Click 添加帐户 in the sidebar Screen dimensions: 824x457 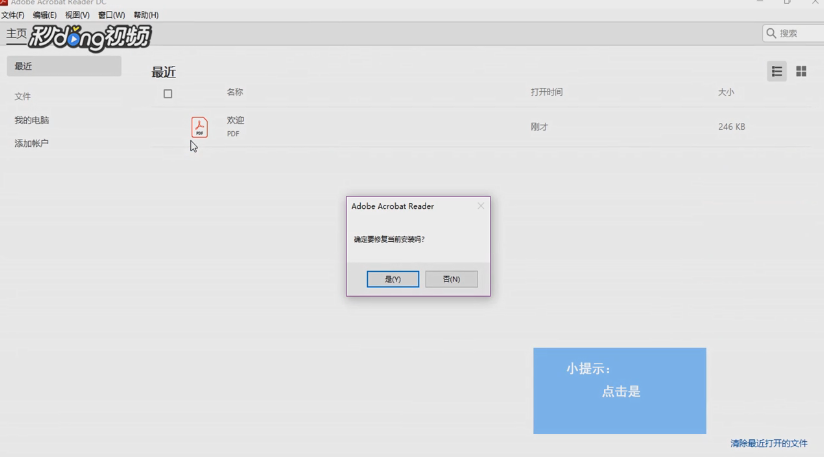32,143
